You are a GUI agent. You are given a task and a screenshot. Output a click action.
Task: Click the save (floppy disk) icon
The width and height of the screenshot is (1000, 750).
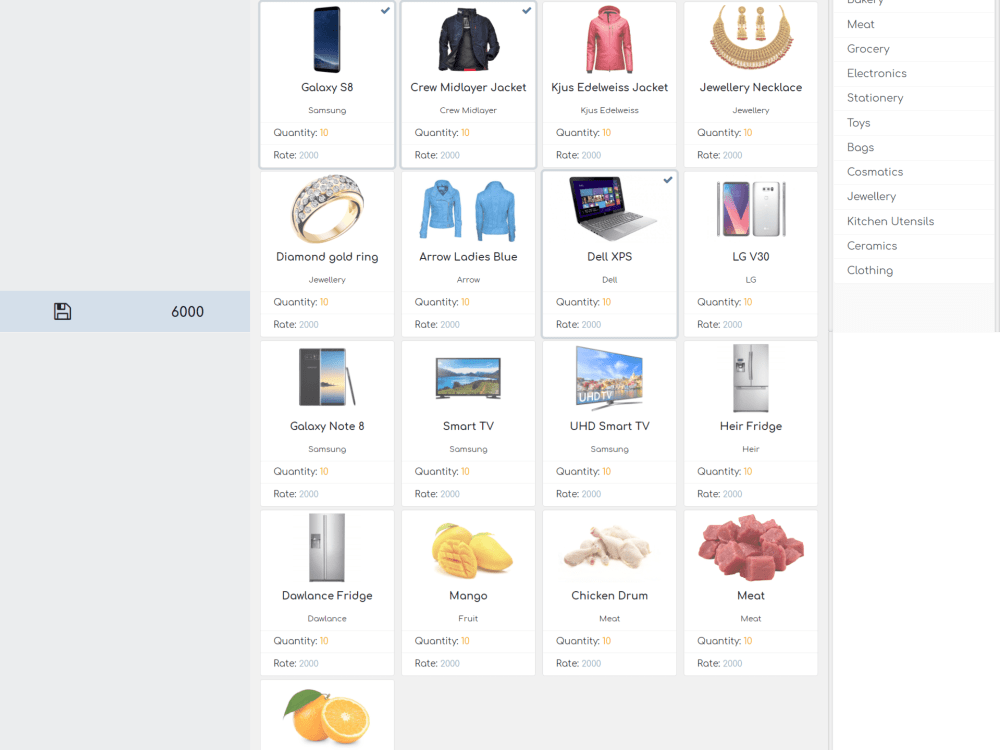[62, 311]
